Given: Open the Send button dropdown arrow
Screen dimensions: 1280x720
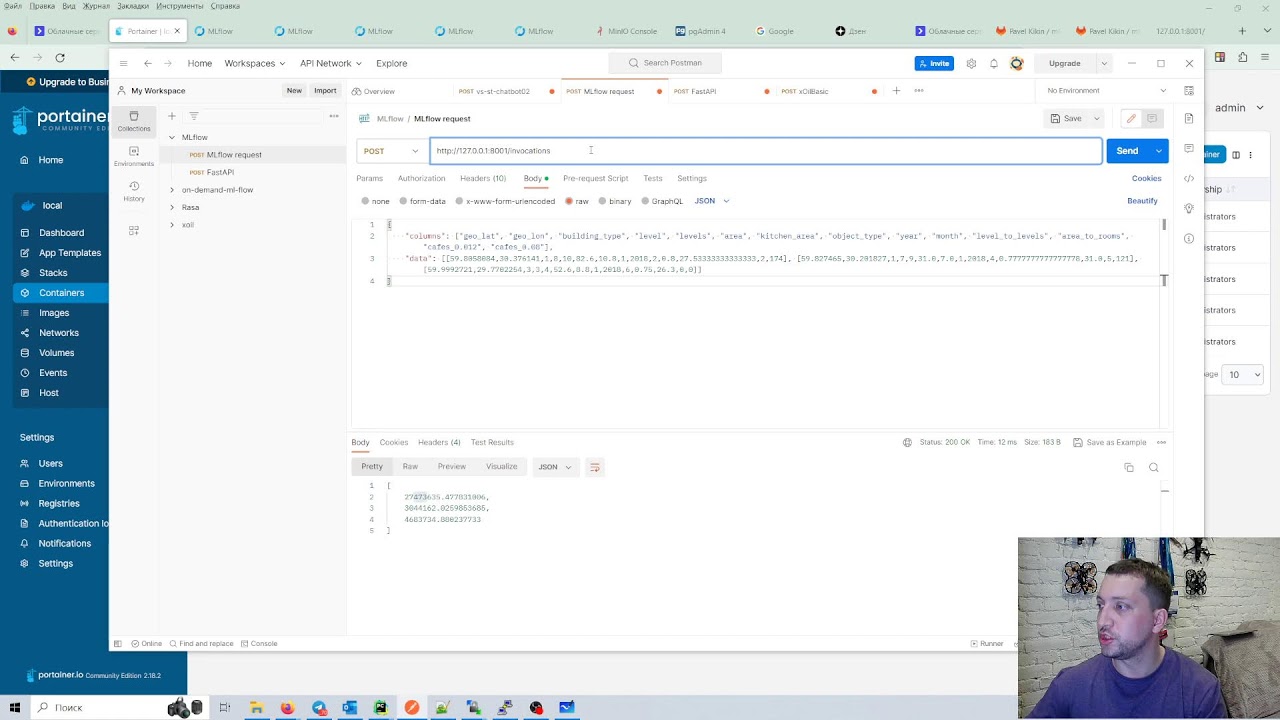Looking at the screenshot, I should tap(1159, 151).
